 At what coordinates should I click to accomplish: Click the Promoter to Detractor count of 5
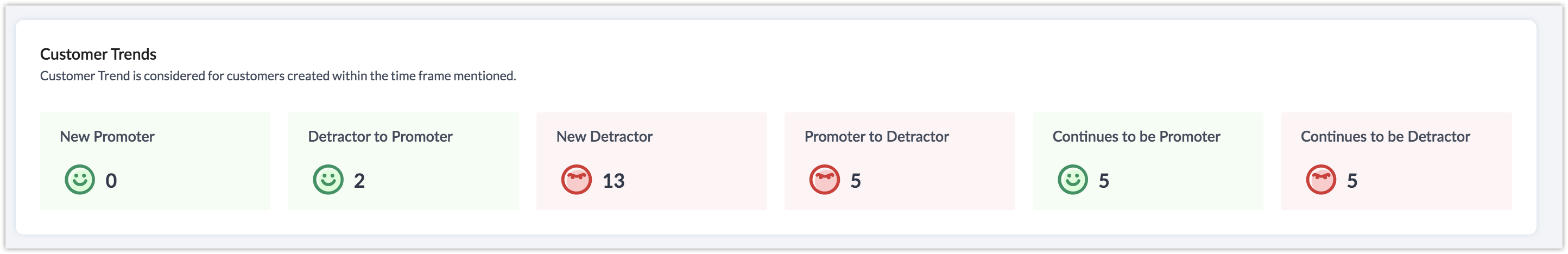855,181
